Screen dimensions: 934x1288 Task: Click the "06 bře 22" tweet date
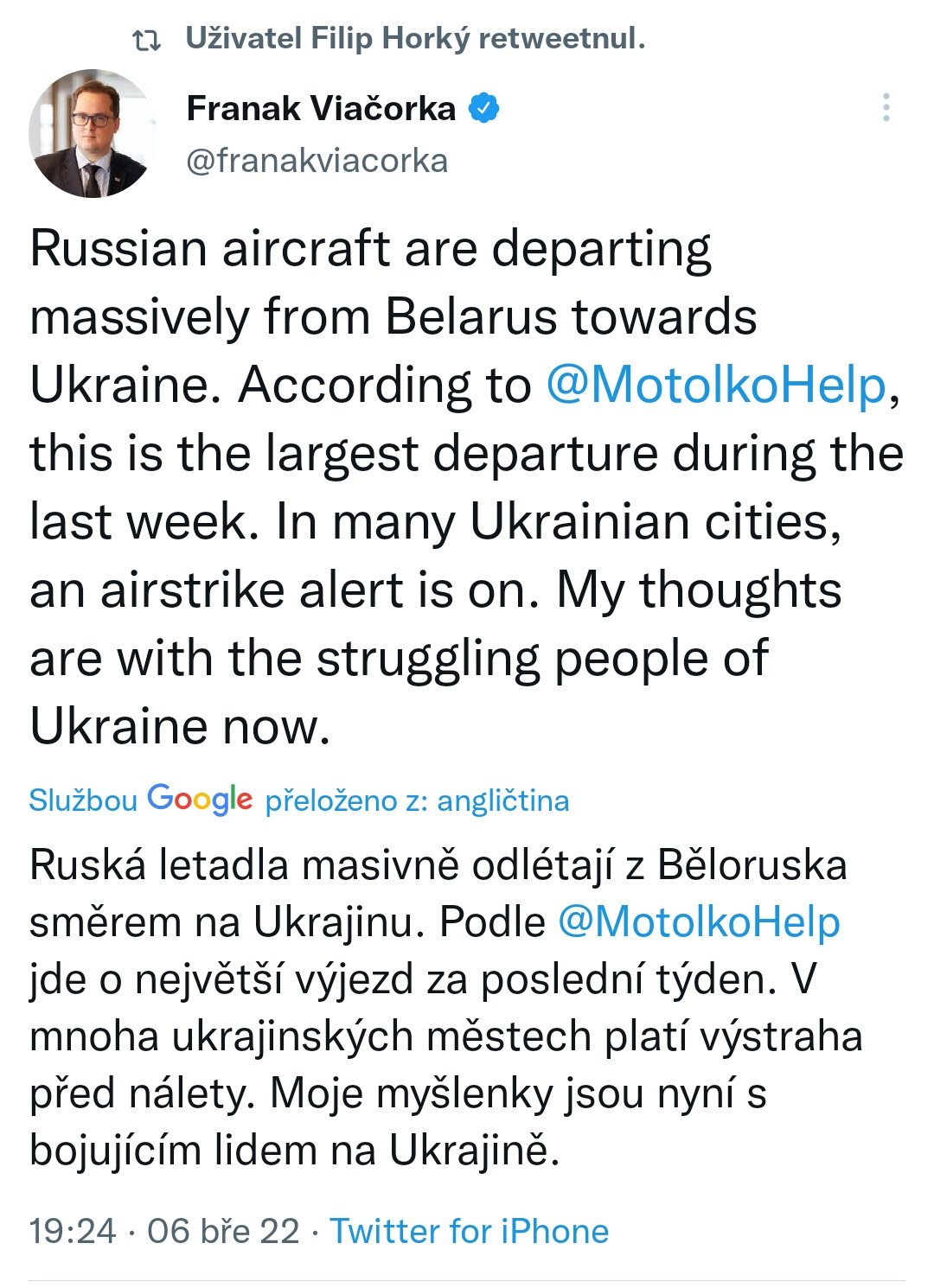[223, 1231]
